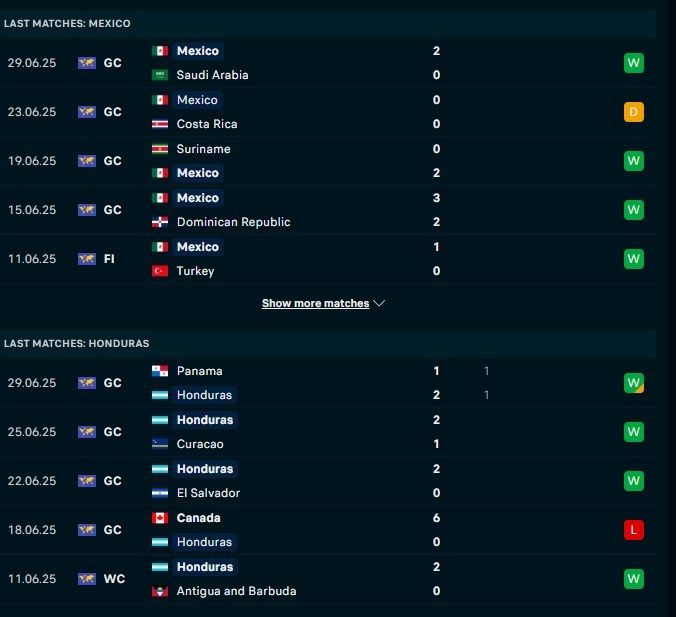Open the WC competition label for 11.06.25 Honduras match

click(114, 579)
